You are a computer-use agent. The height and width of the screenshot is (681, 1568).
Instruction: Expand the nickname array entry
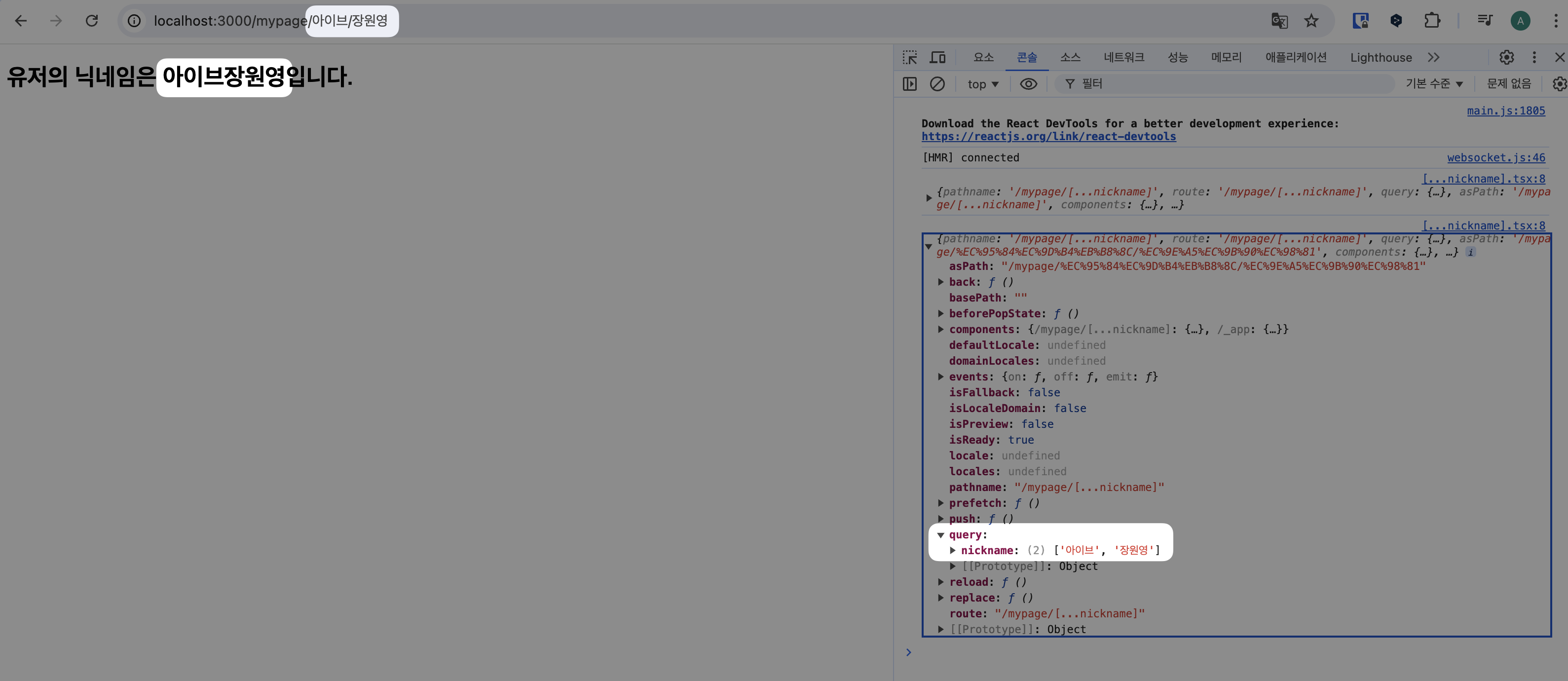[x=953, y=550]
